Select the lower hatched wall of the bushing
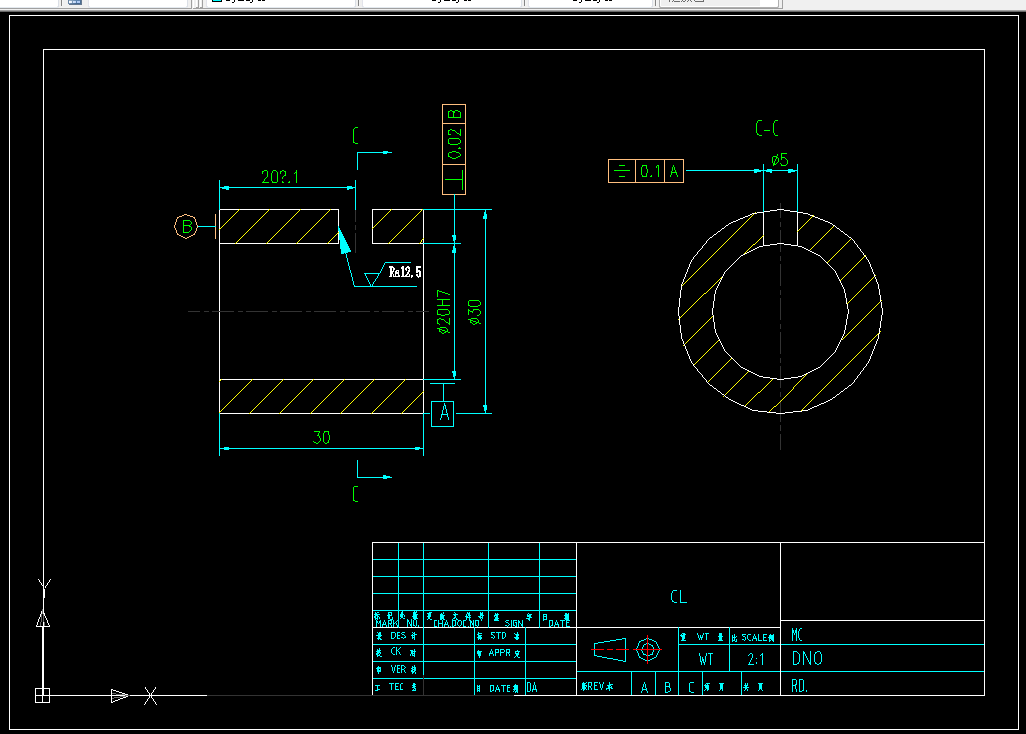 click(321, 396)
